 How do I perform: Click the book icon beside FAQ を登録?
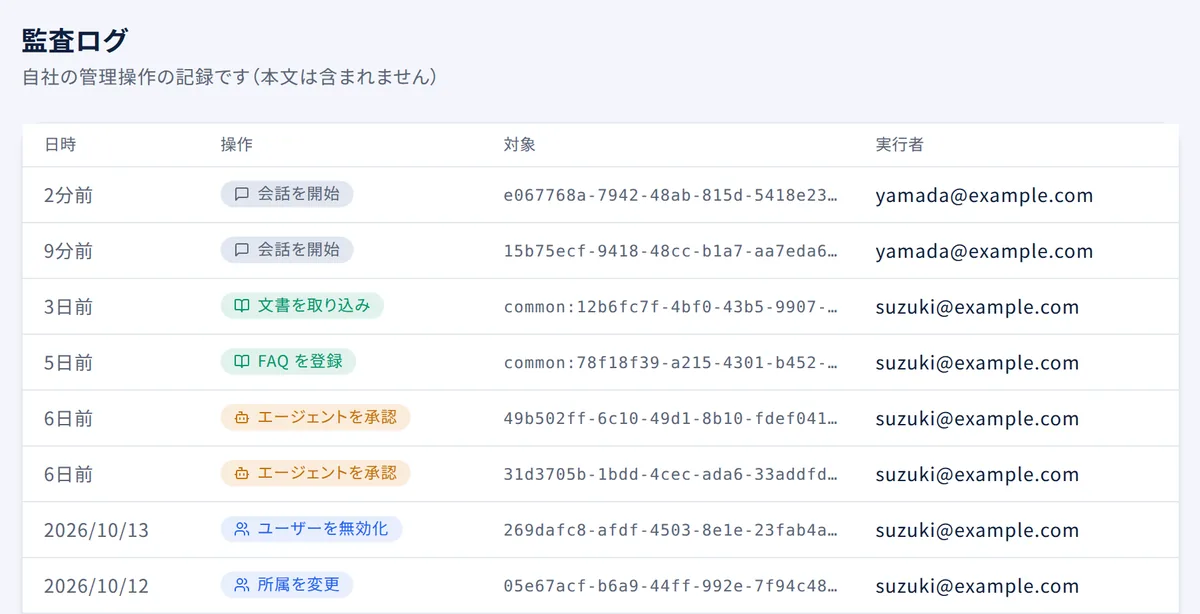pos(241,362)
